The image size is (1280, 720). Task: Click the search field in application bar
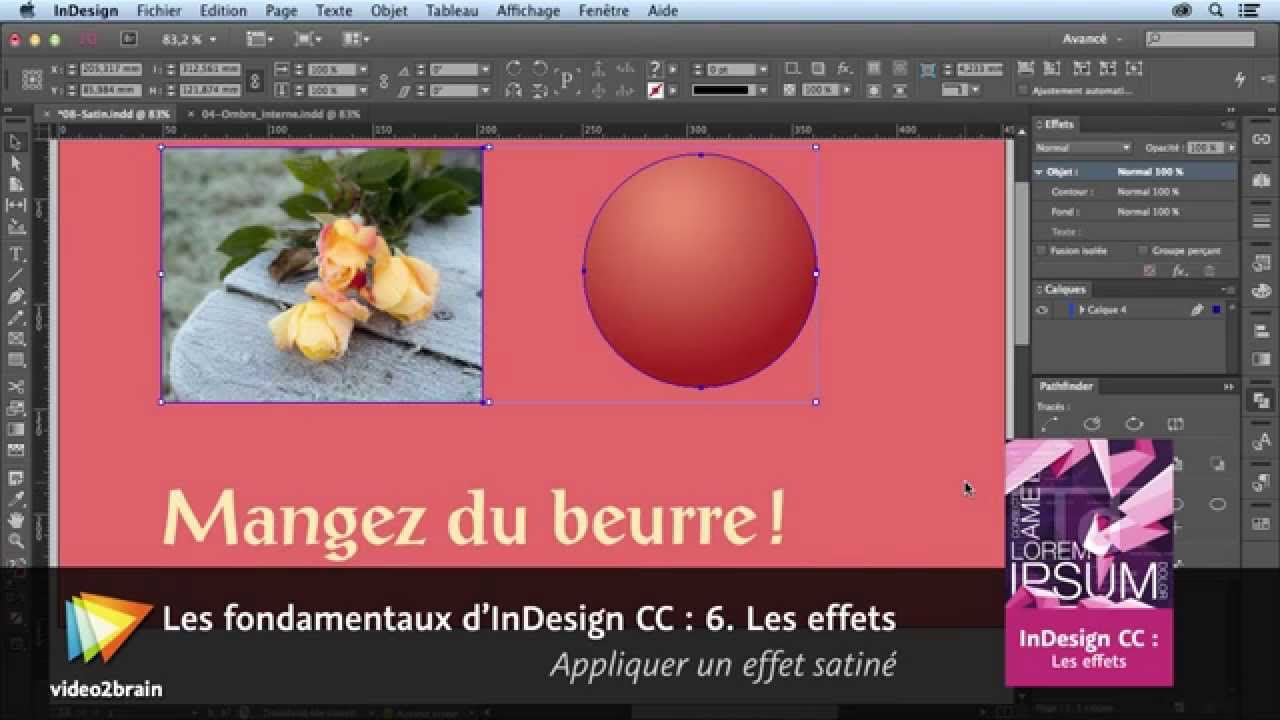[1200, 39]
